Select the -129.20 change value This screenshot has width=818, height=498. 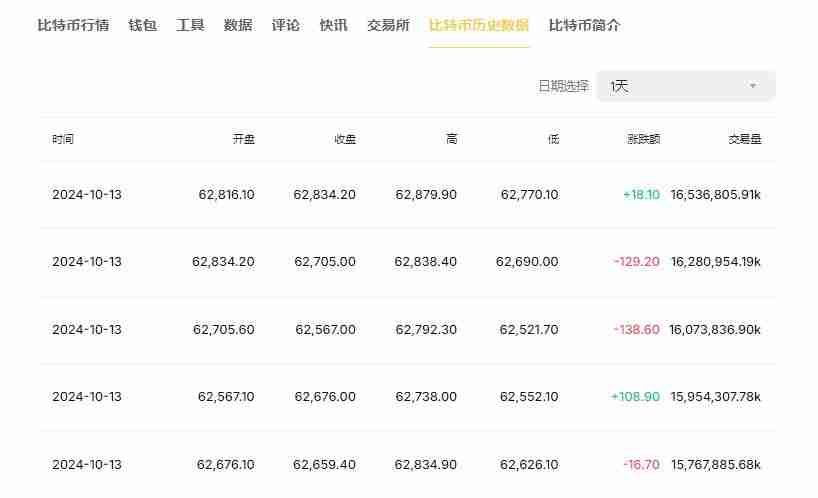point(637,262)
